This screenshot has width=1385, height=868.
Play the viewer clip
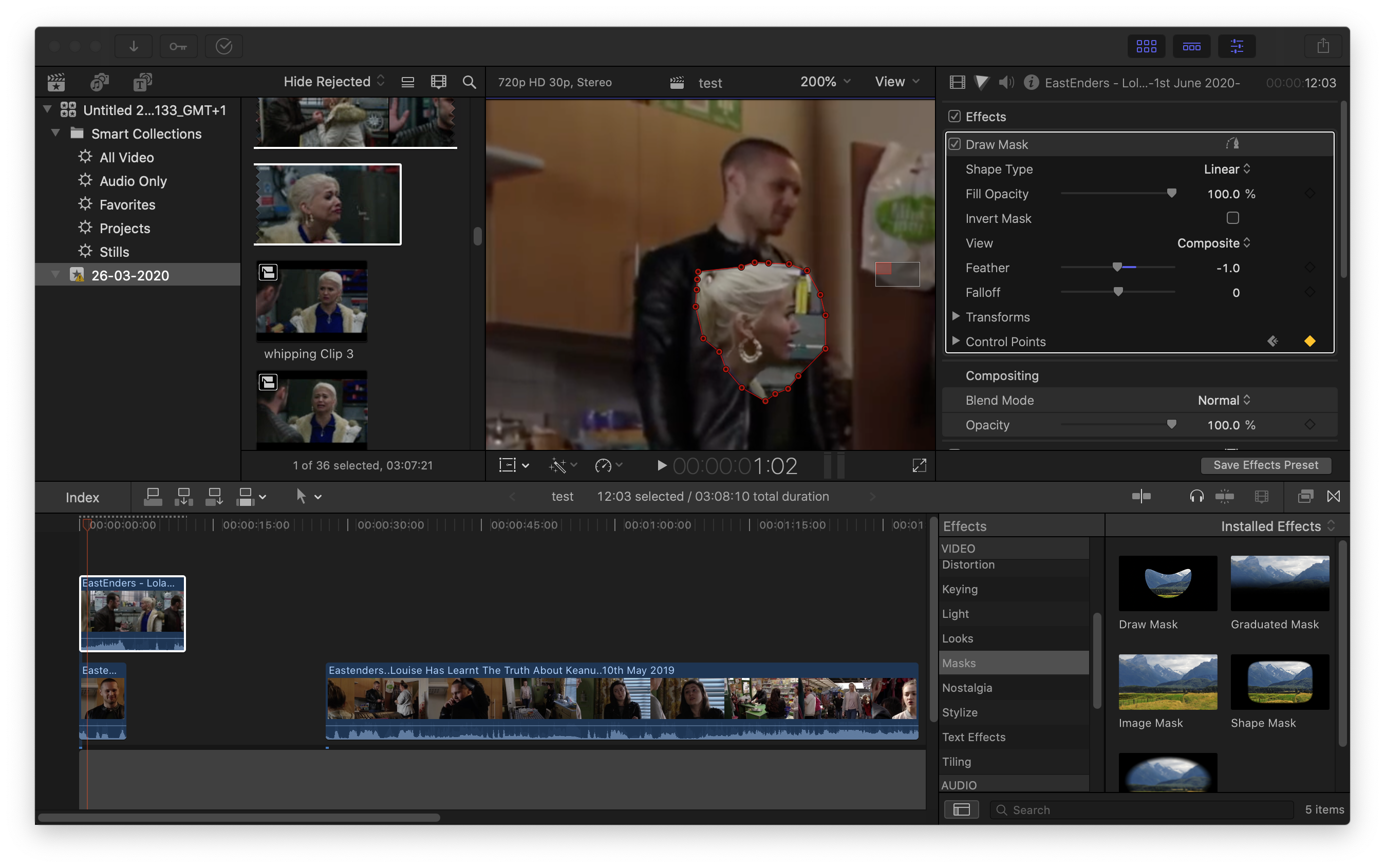662,465
